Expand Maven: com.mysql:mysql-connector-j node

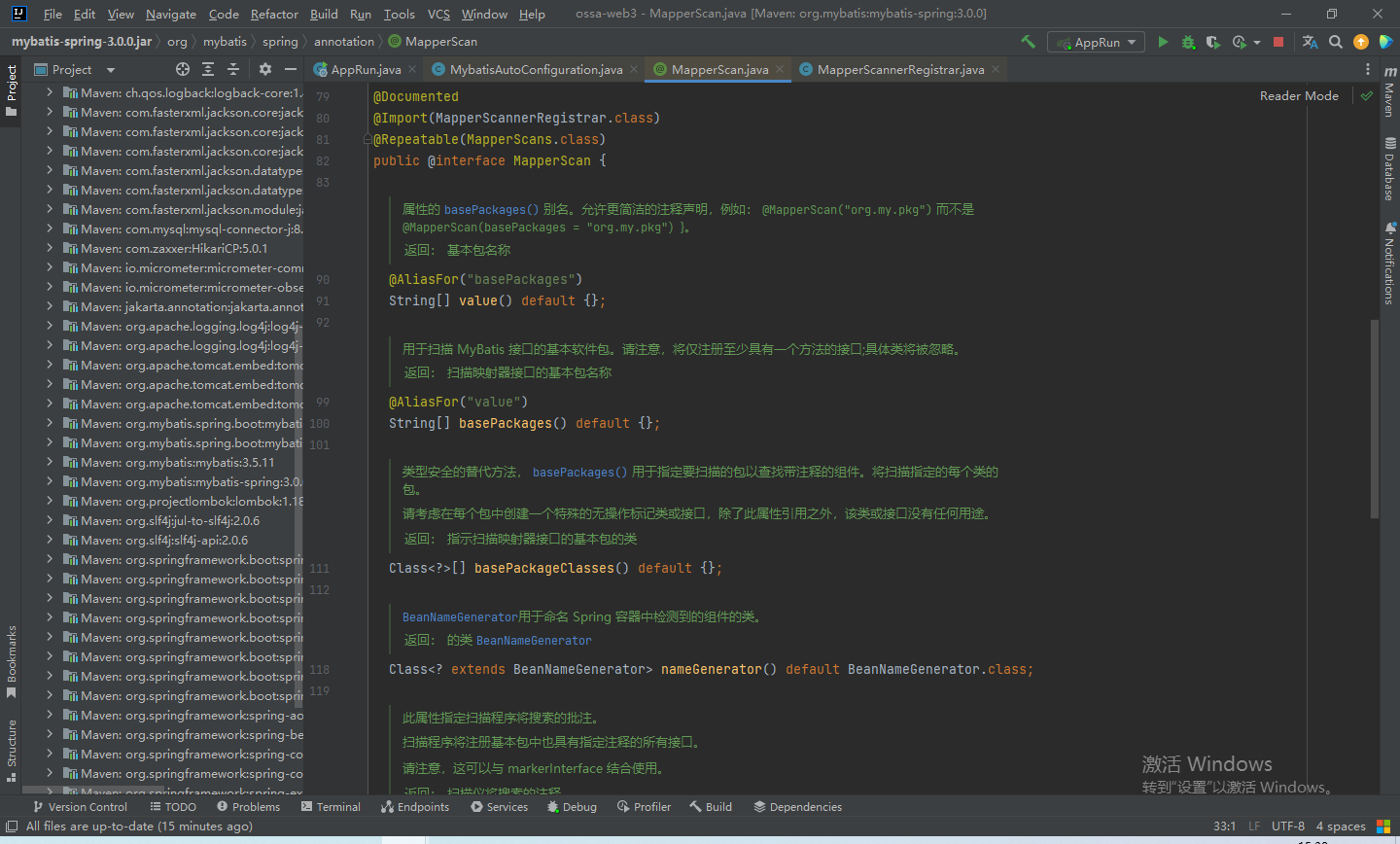coord(50,229)
